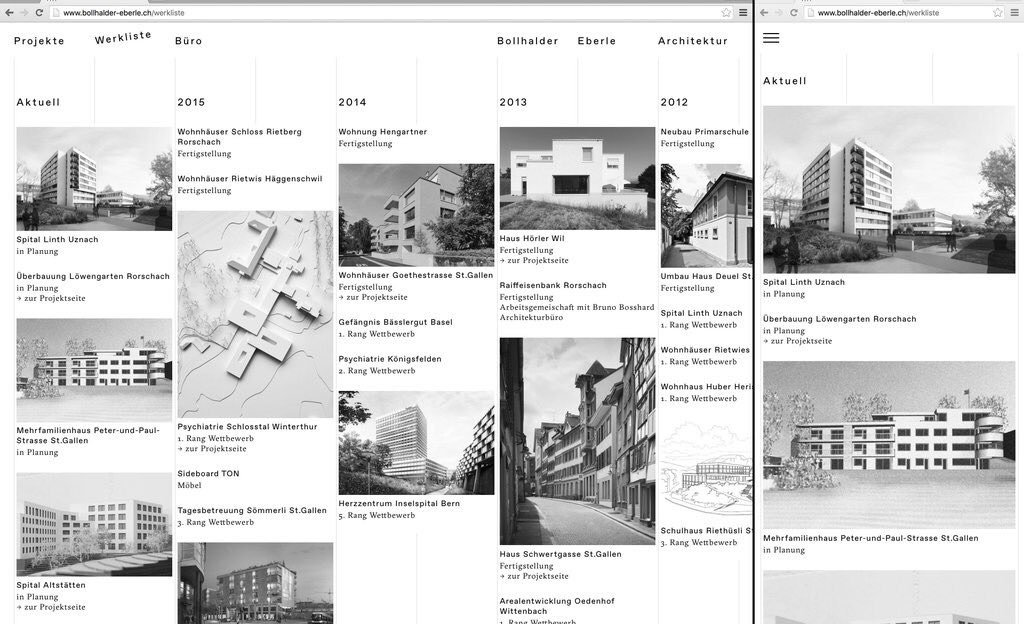
Task: Open Spital Linth Uznach image in right window
Action: (889, 189)
